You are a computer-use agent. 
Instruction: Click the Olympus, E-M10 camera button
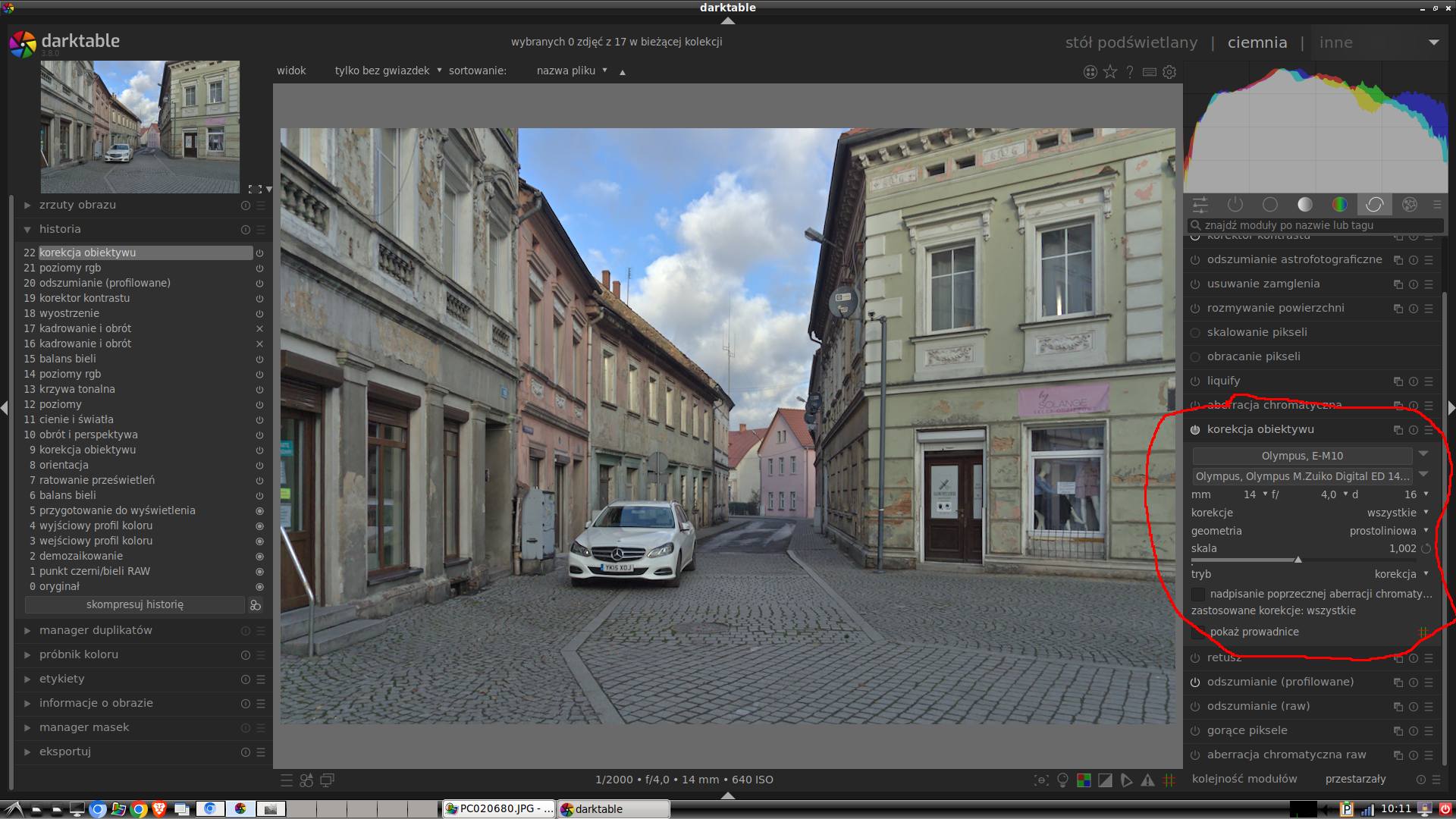point(1301,456)
